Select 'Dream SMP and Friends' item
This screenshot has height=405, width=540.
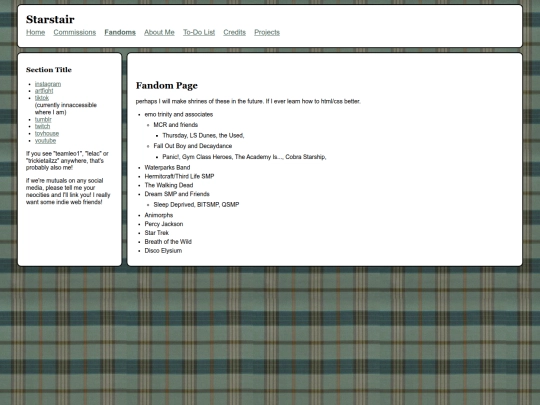tap(177, 194)
